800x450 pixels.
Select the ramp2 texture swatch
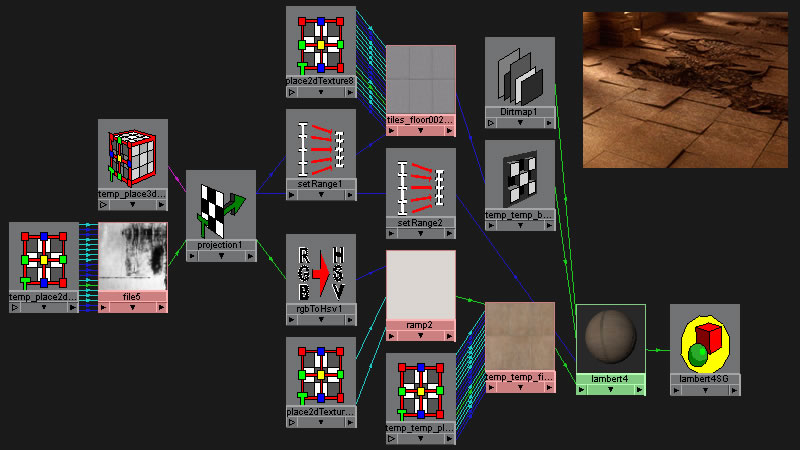(x=421, y=284)
